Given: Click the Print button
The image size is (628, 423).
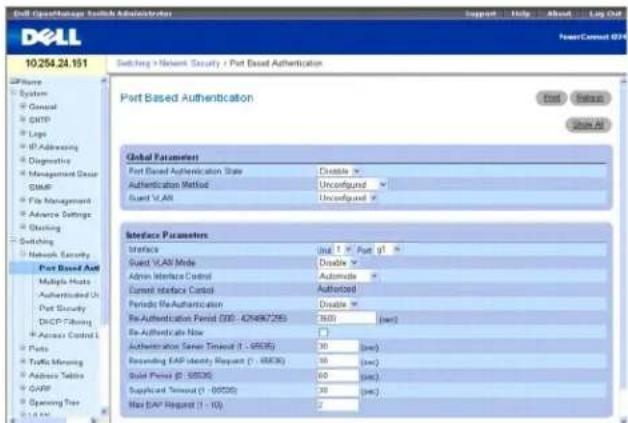Looking at the screenshot, I should pos(552,98).
